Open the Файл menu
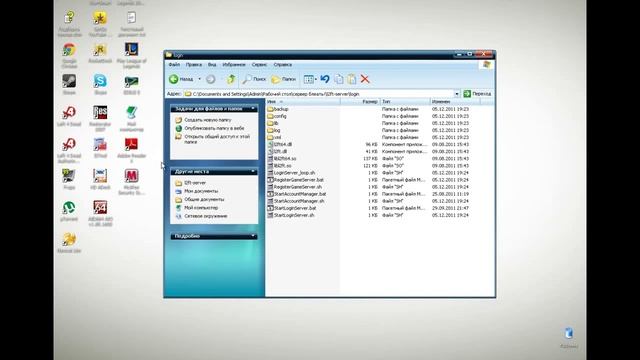Viewport: 640px width, 360px height. coord(174,64)
